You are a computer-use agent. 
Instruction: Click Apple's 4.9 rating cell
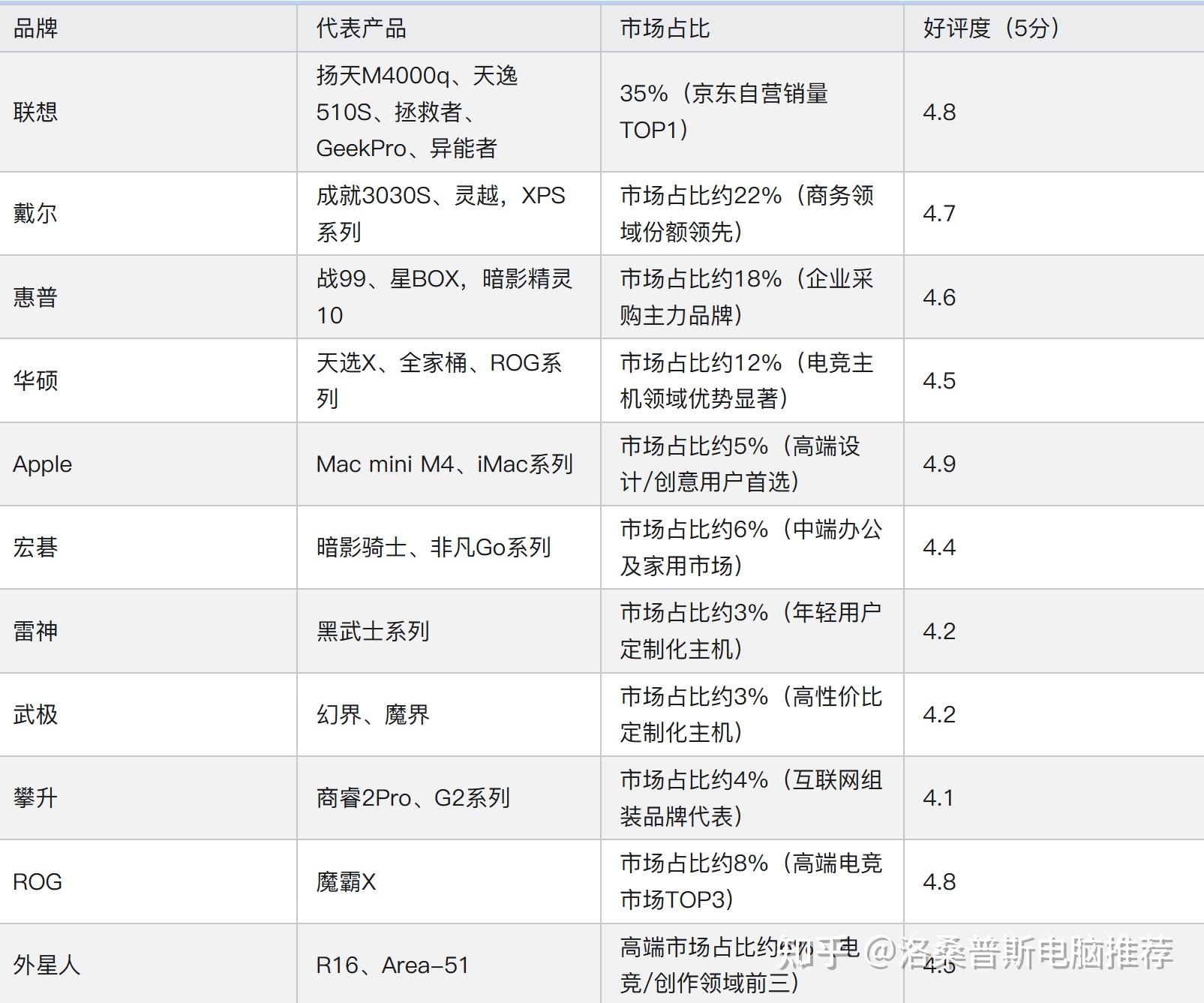pos(941,463)
